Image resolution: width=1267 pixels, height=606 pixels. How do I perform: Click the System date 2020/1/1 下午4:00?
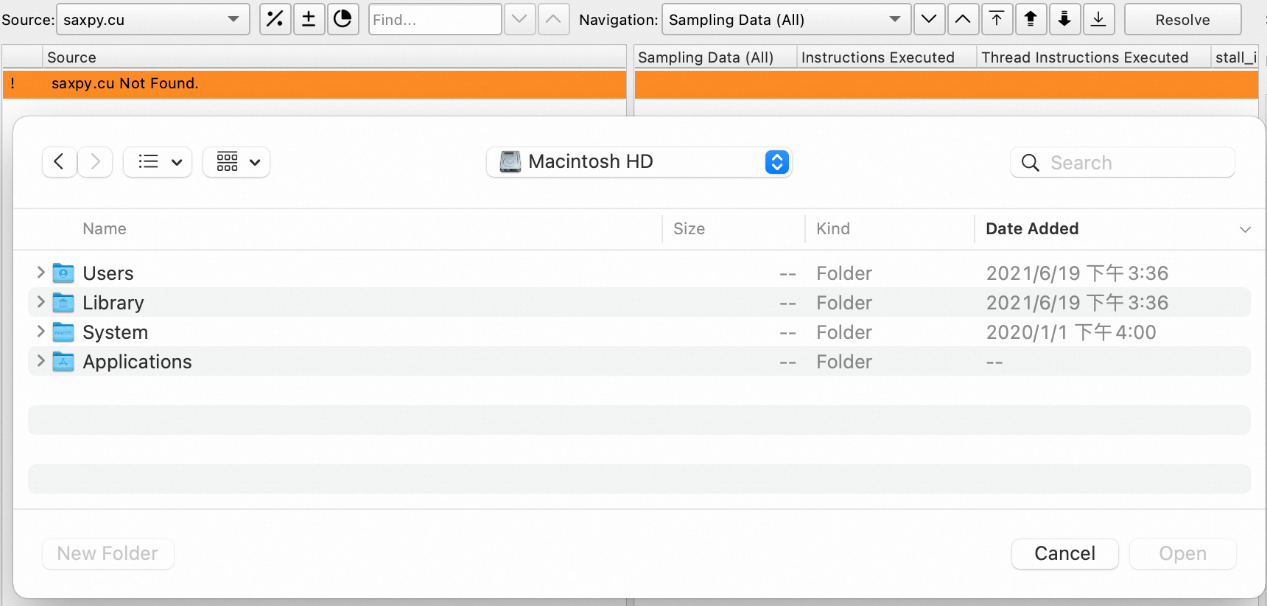point(1071,332)
